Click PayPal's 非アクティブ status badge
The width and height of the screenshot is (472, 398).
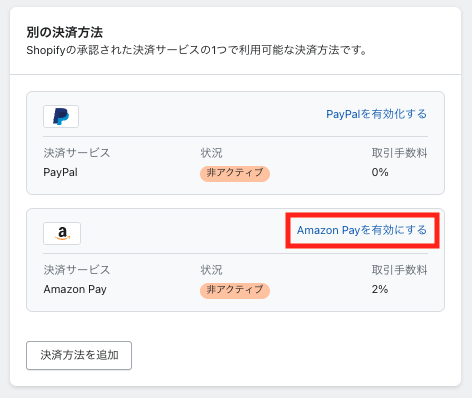pyautogui.click(x=235, y=173)
